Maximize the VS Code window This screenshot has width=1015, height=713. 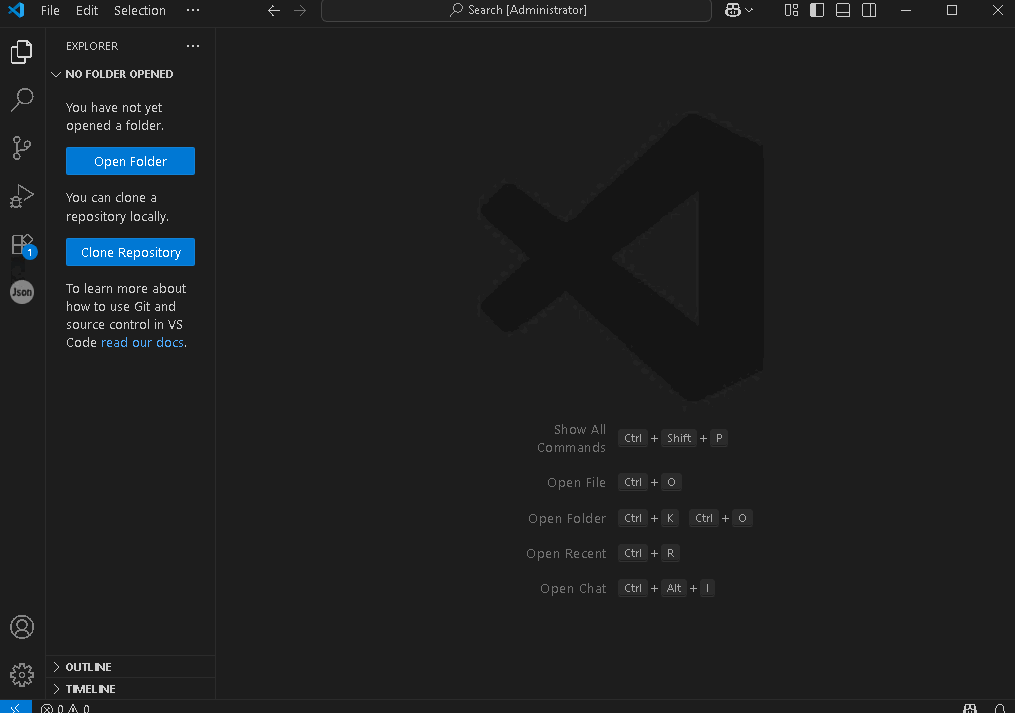(x=952, y=10)
